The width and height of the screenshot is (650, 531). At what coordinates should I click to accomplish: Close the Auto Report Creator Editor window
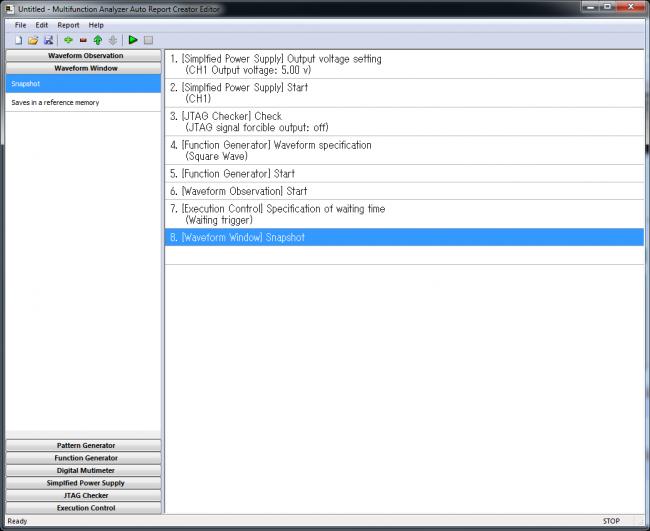tap(631, 6)
